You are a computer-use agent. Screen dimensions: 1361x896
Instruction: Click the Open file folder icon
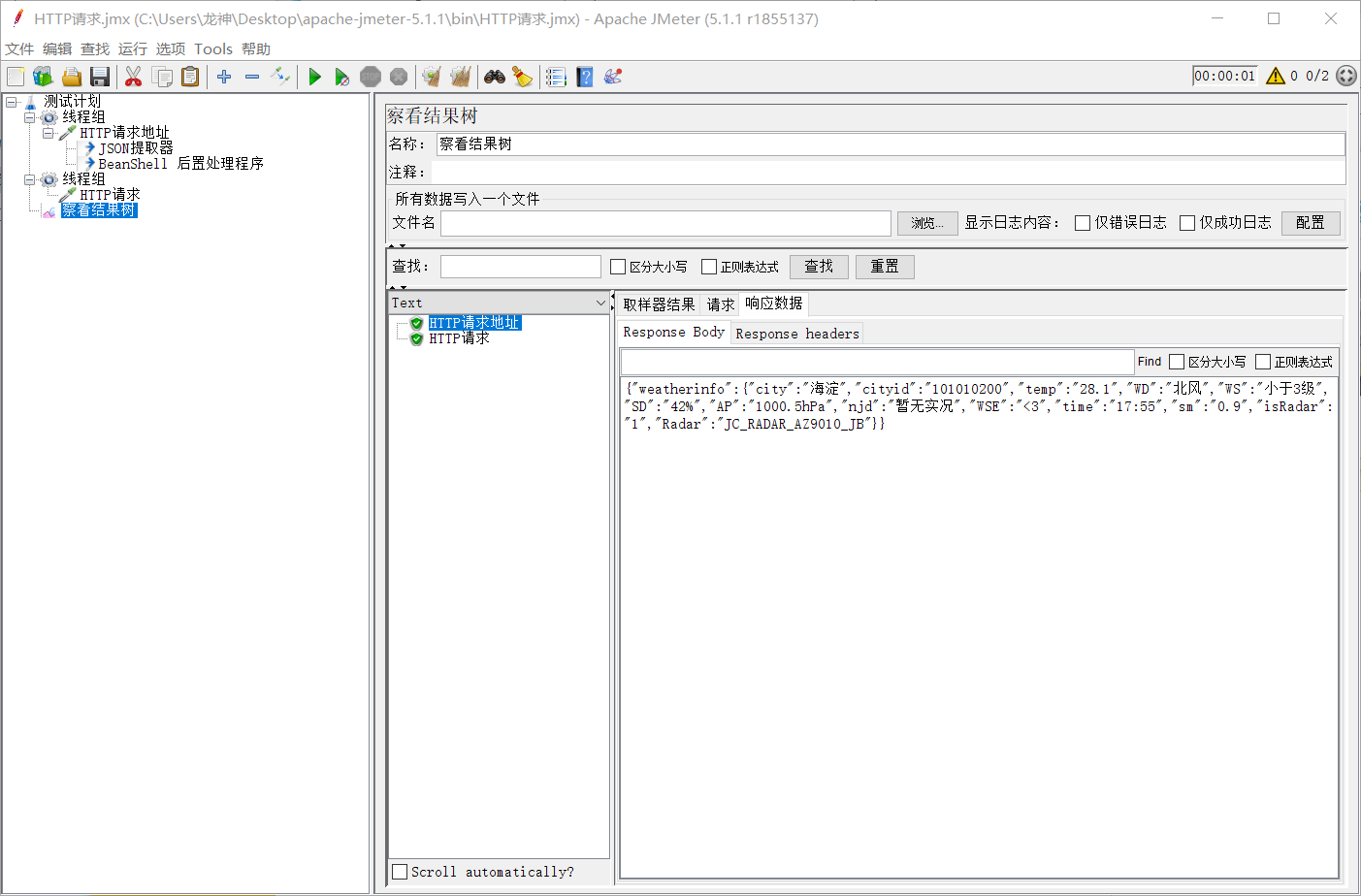tap(71, 77)
